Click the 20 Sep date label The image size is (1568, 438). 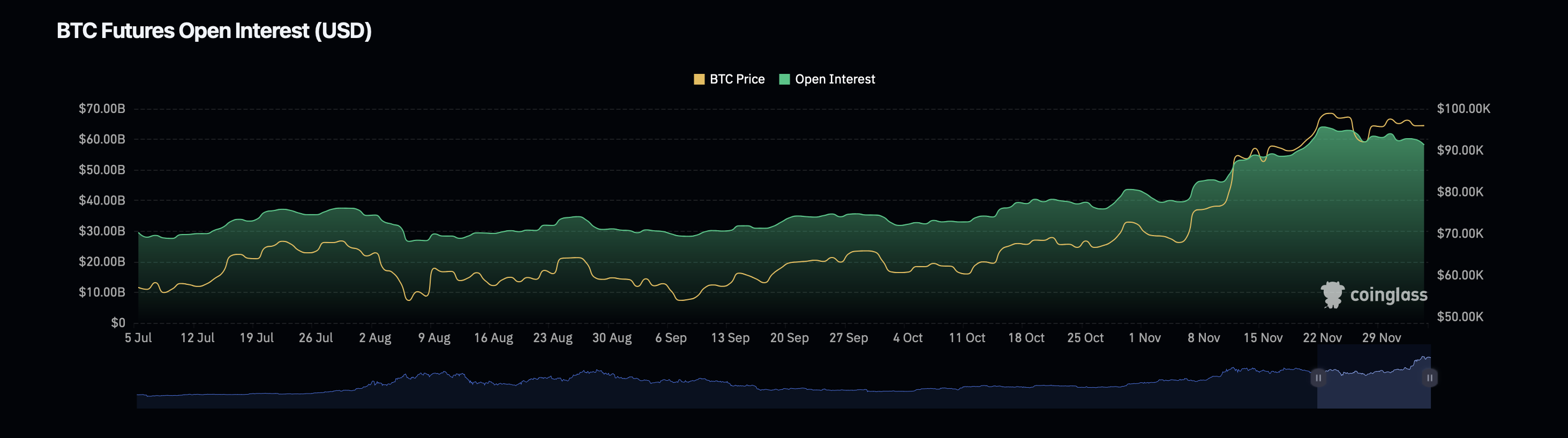tap(790, 338)
